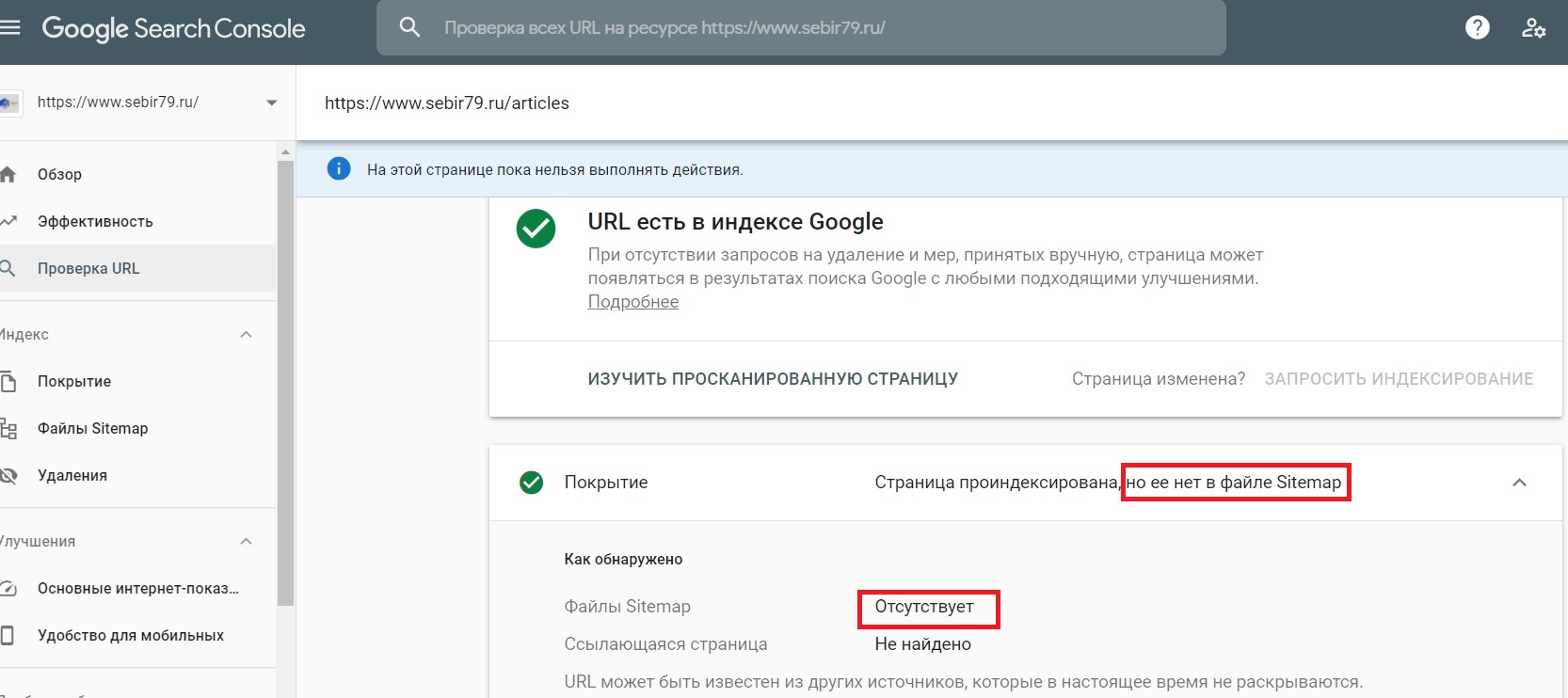The width and height of the screenshot is (1568, 698).
Task: Follow the Подробнее link
Action: pos(632,302)
